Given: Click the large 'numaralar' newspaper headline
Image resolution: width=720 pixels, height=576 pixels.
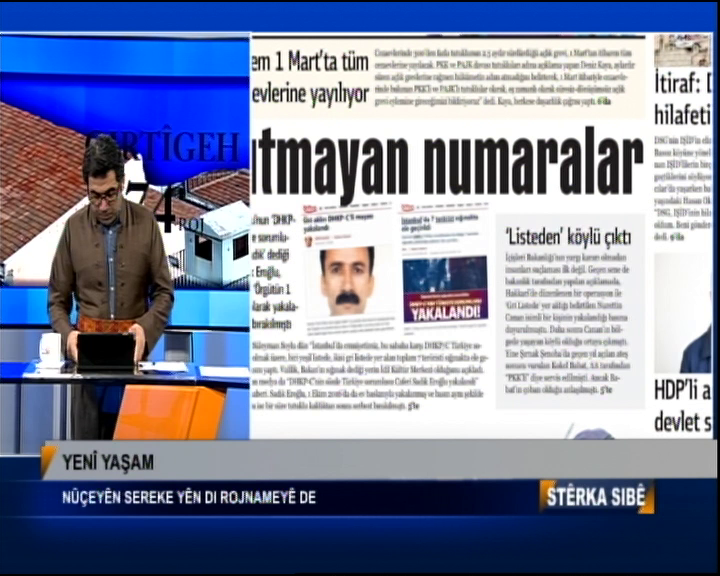Looking at the screenshot, I should click(533, 159).
